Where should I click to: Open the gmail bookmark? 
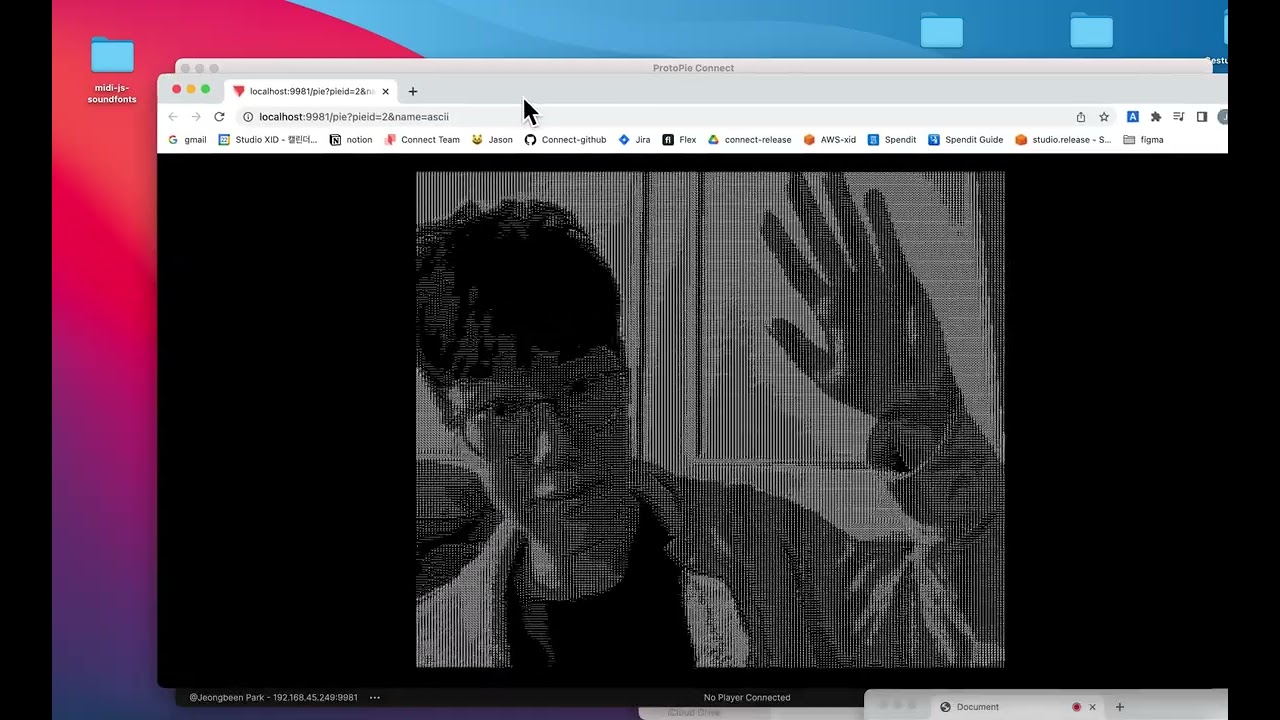point(187,140)
